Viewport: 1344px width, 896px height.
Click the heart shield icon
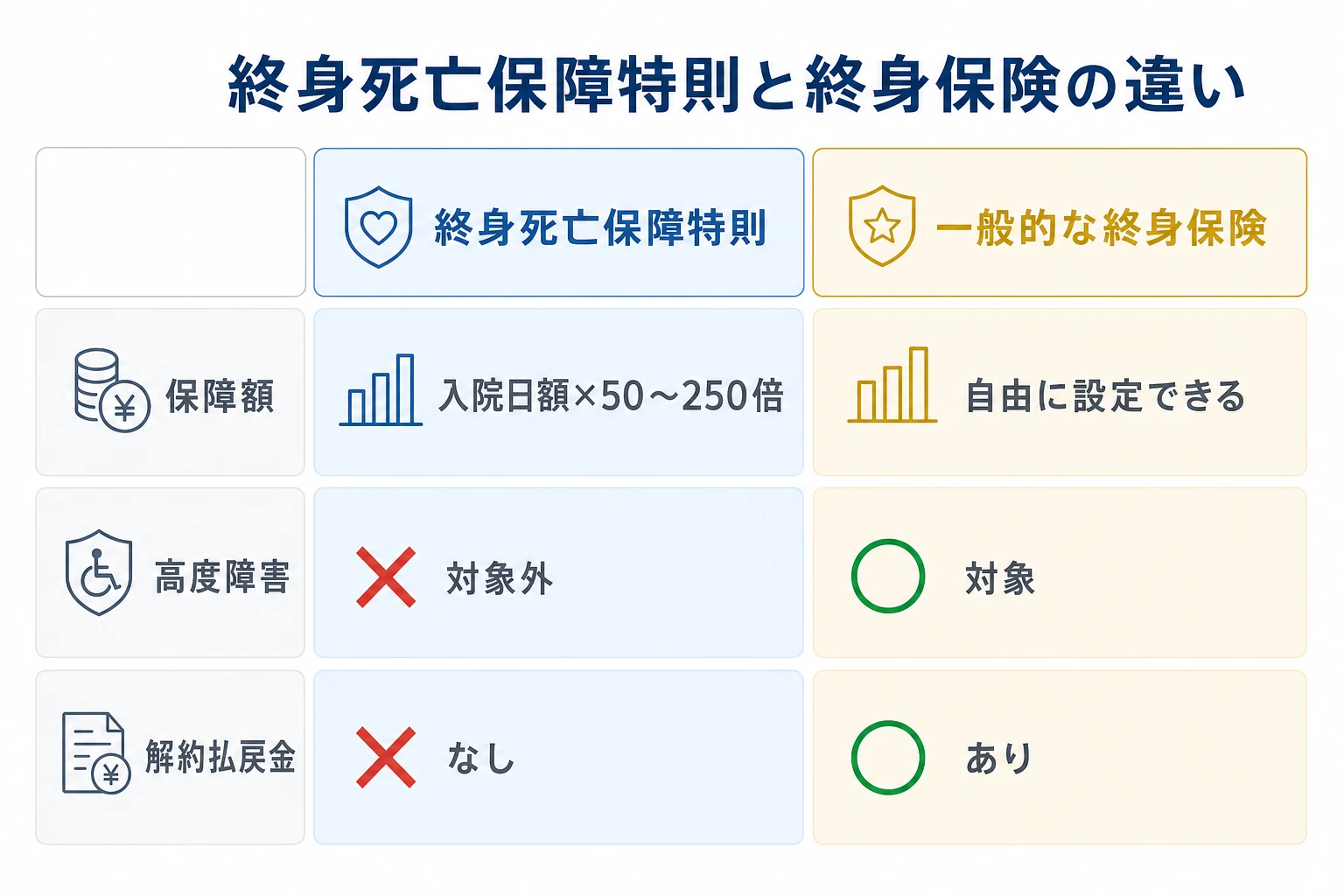(378, 227)
